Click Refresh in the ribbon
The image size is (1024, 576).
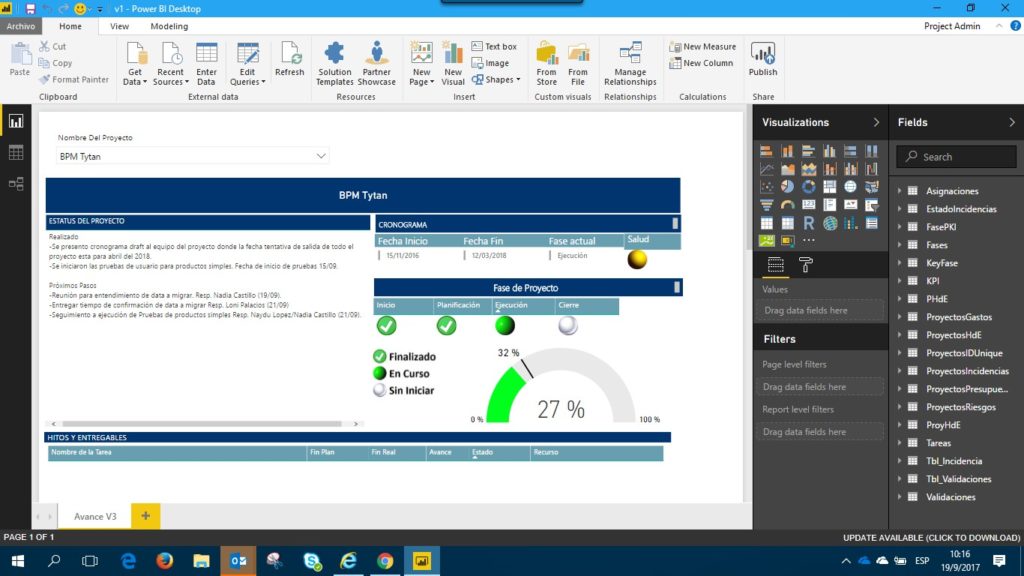coord(289,59)
